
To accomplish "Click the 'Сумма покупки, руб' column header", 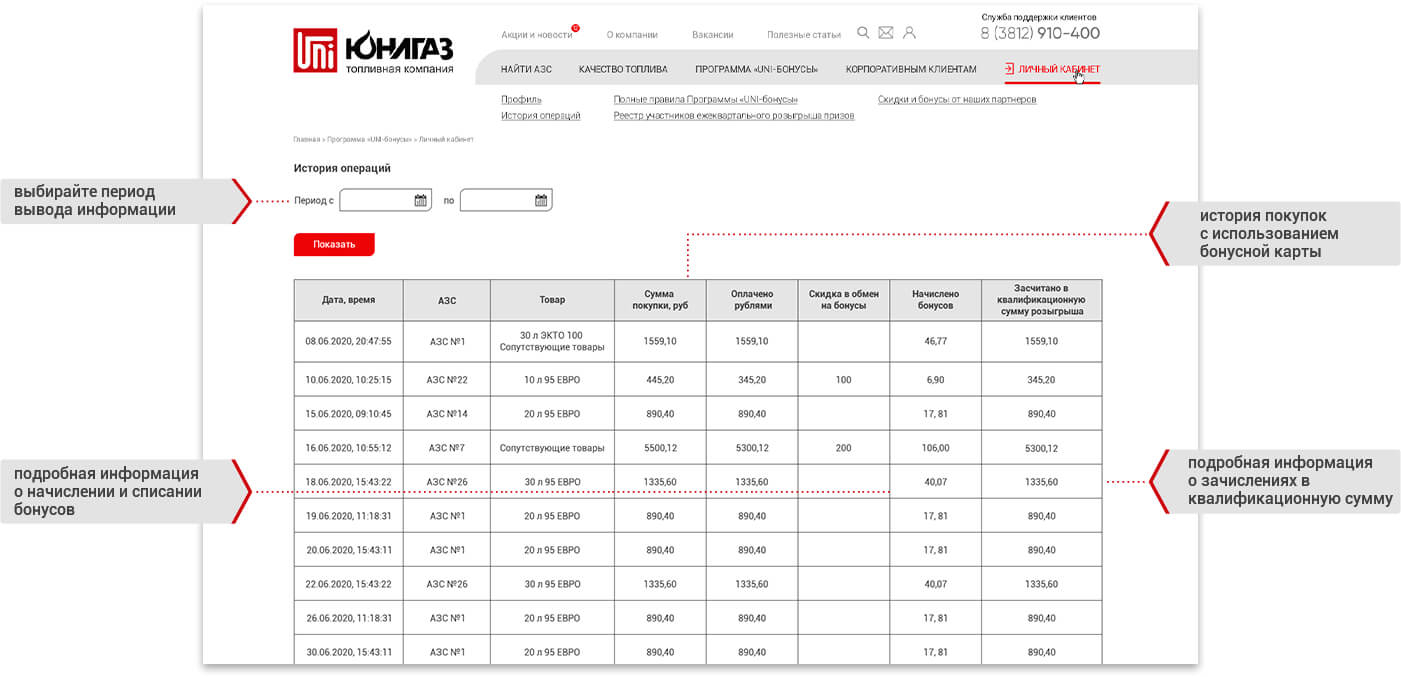I will (660, 300).
